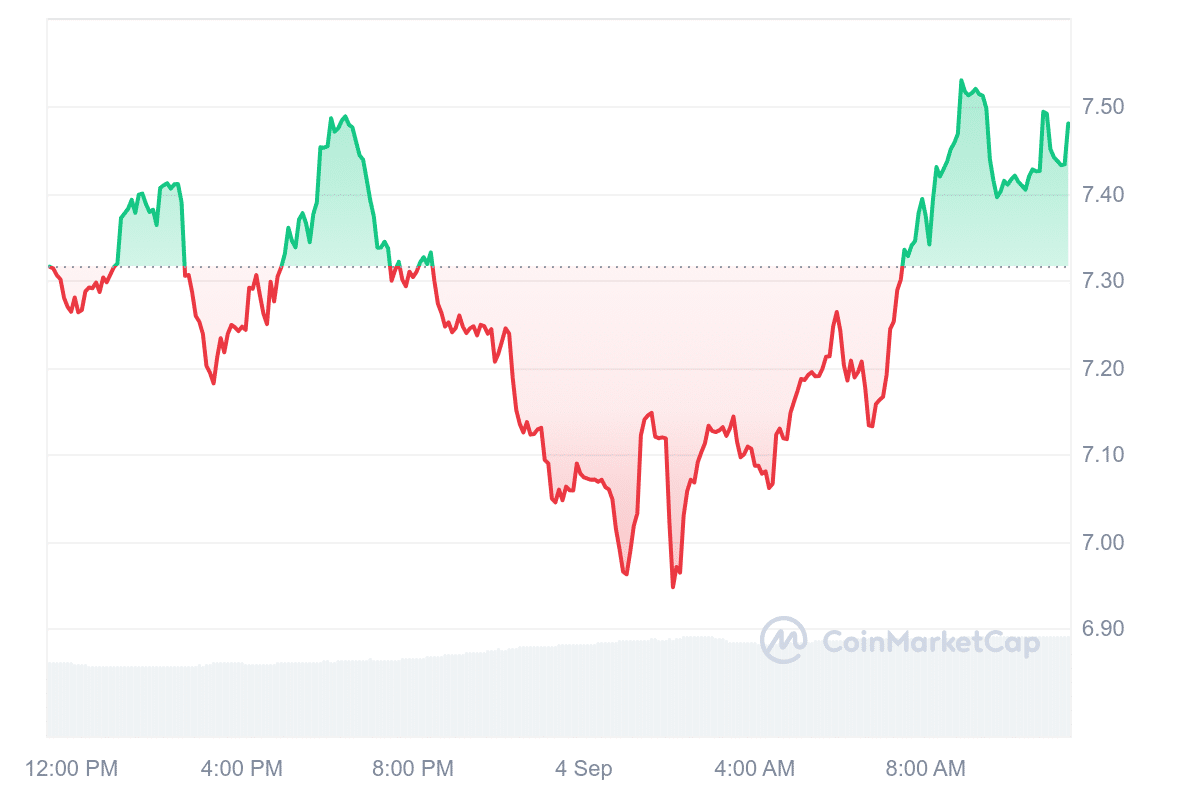
Task: Click the start point of the price line
Action: [x=49, y=267]
